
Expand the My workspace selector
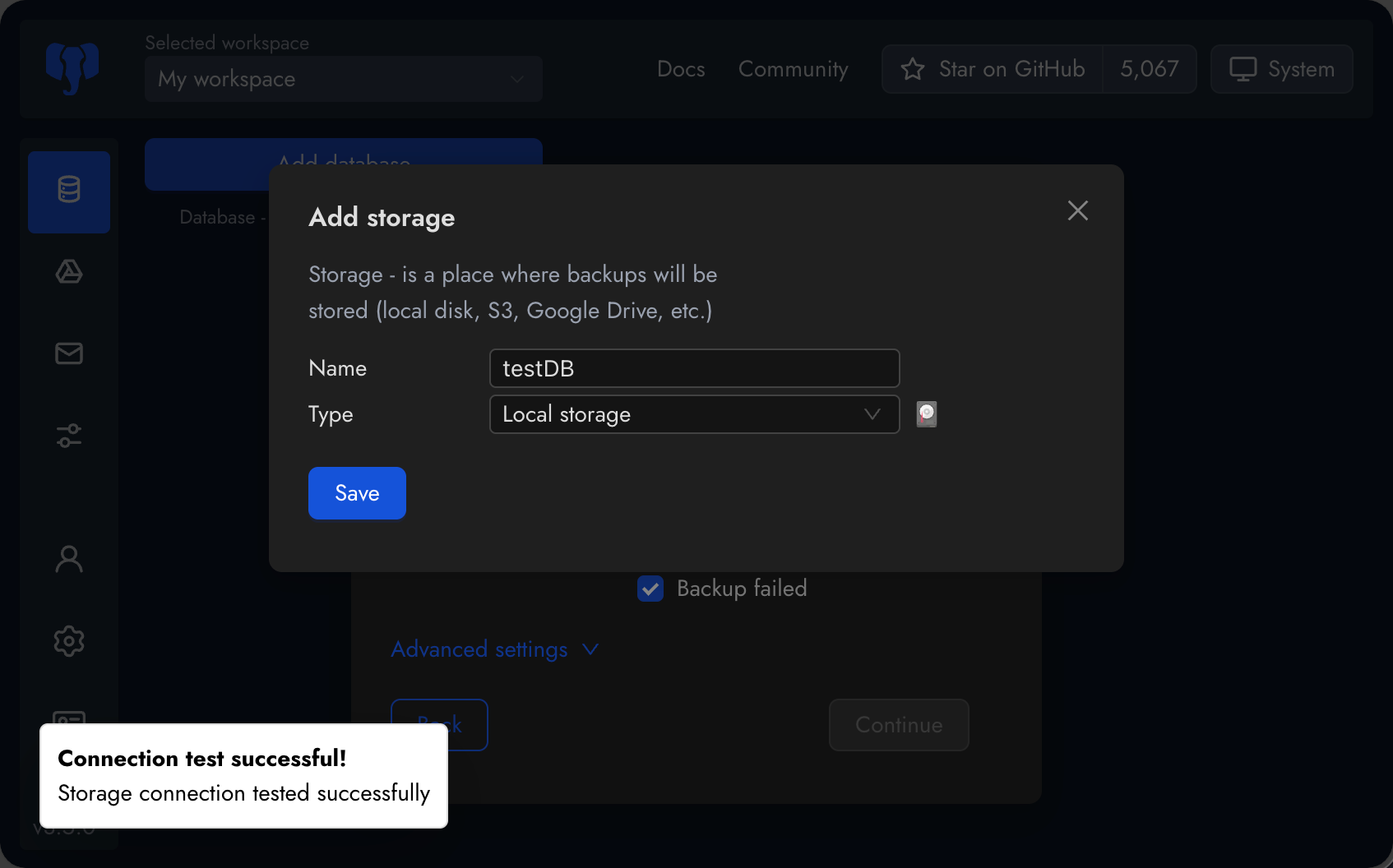343,79
